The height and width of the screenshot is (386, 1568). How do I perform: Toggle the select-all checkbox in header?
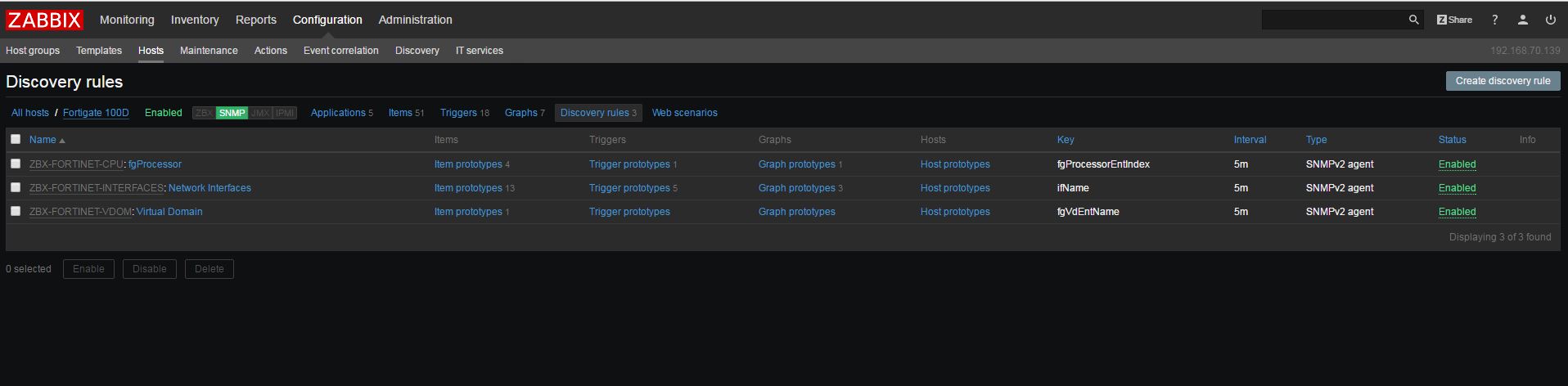click(x=16, y=139)
